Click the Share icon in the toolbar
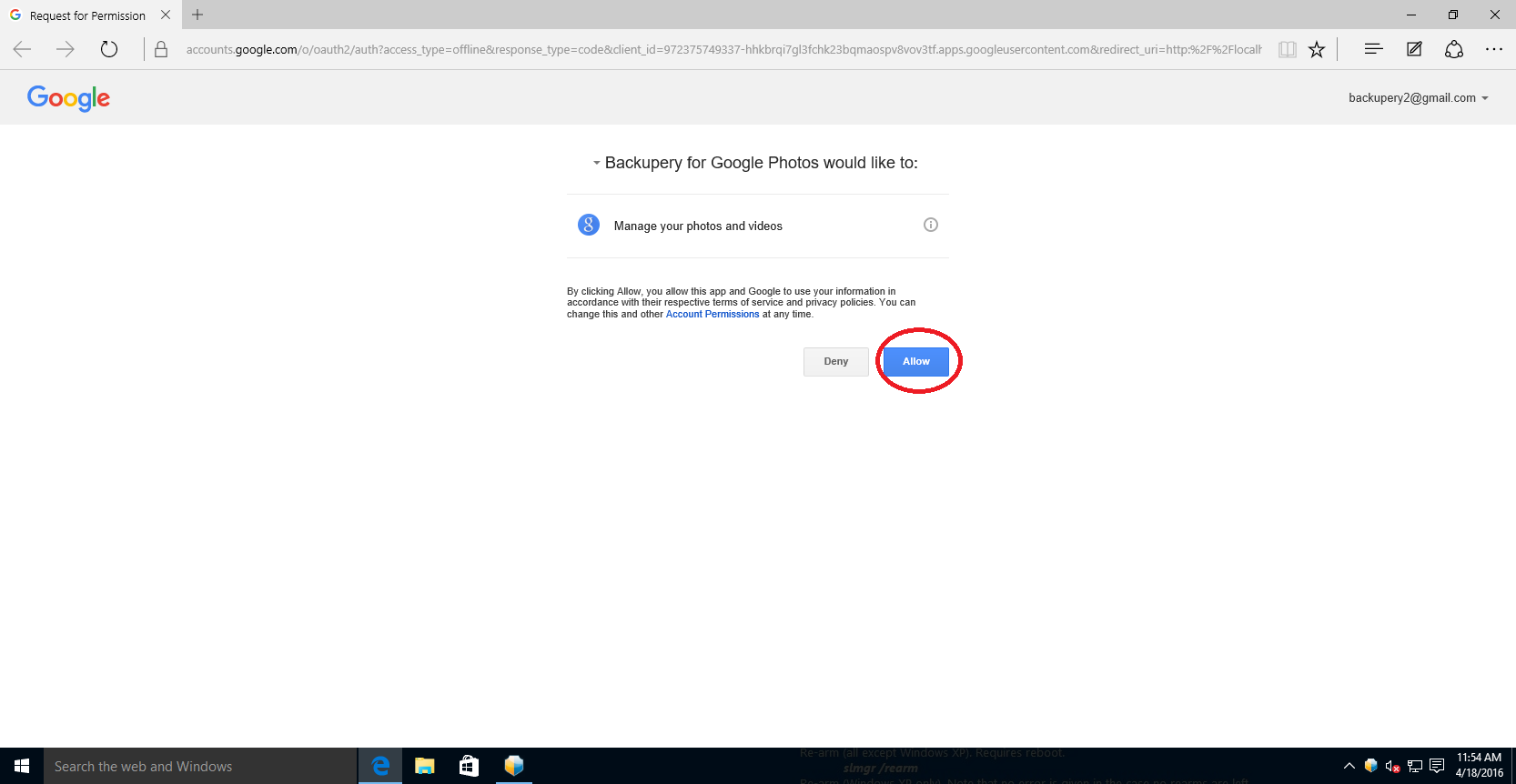 coord(1454,49)
